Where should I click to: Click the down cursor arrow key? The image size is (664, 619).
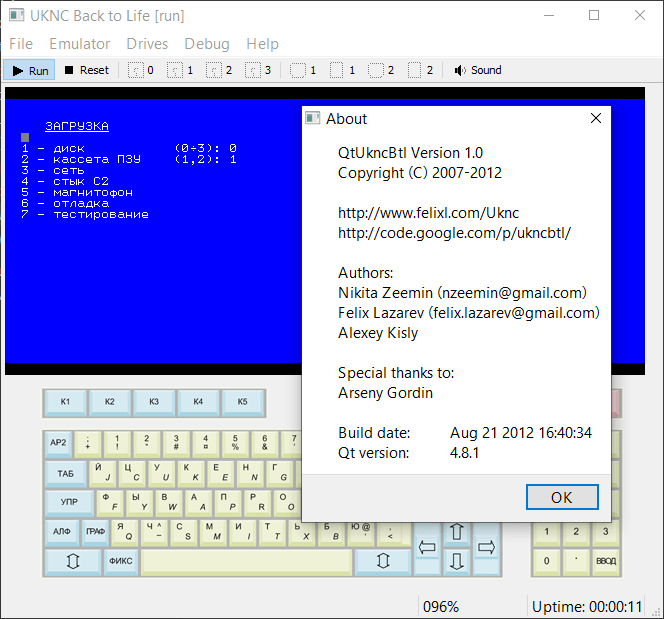coord(456,562)
